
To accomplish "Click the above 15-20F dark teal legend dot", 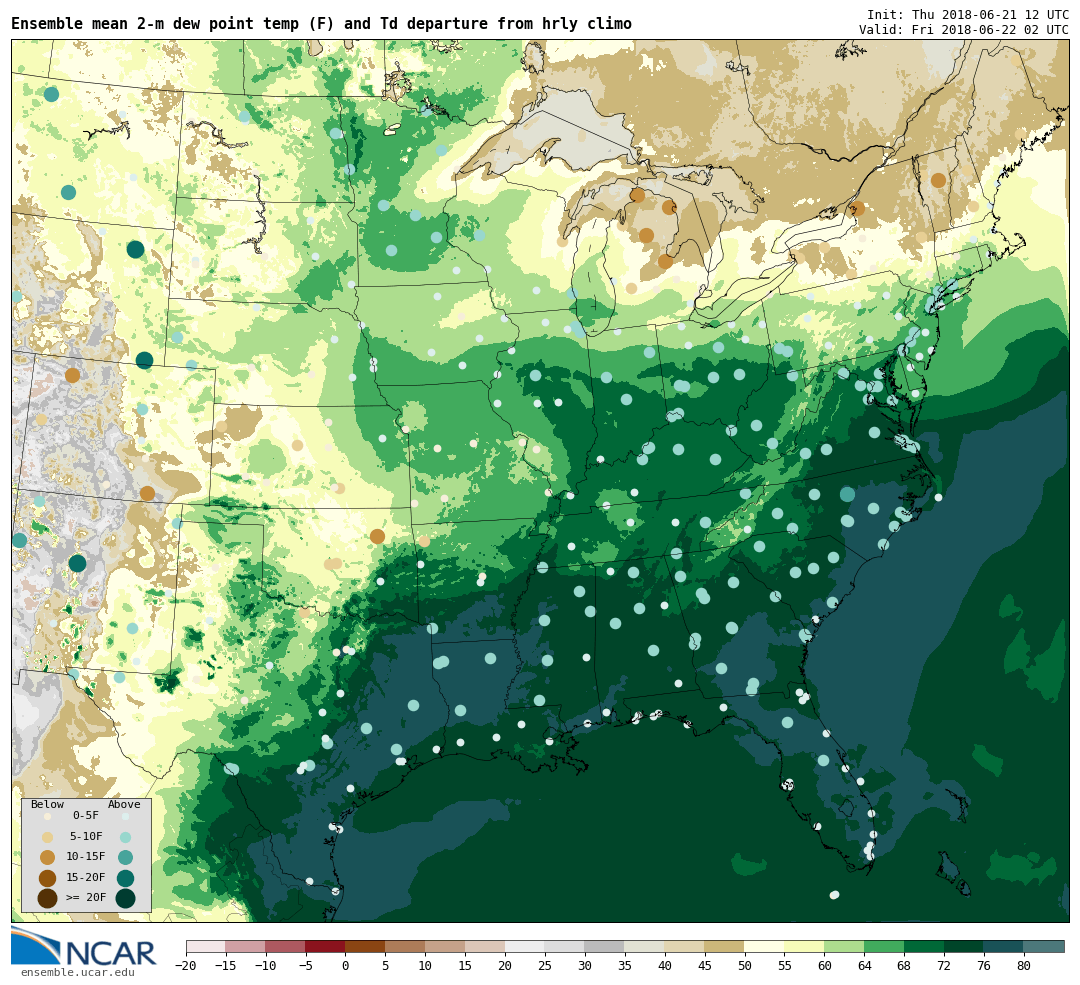I will 125,878.
